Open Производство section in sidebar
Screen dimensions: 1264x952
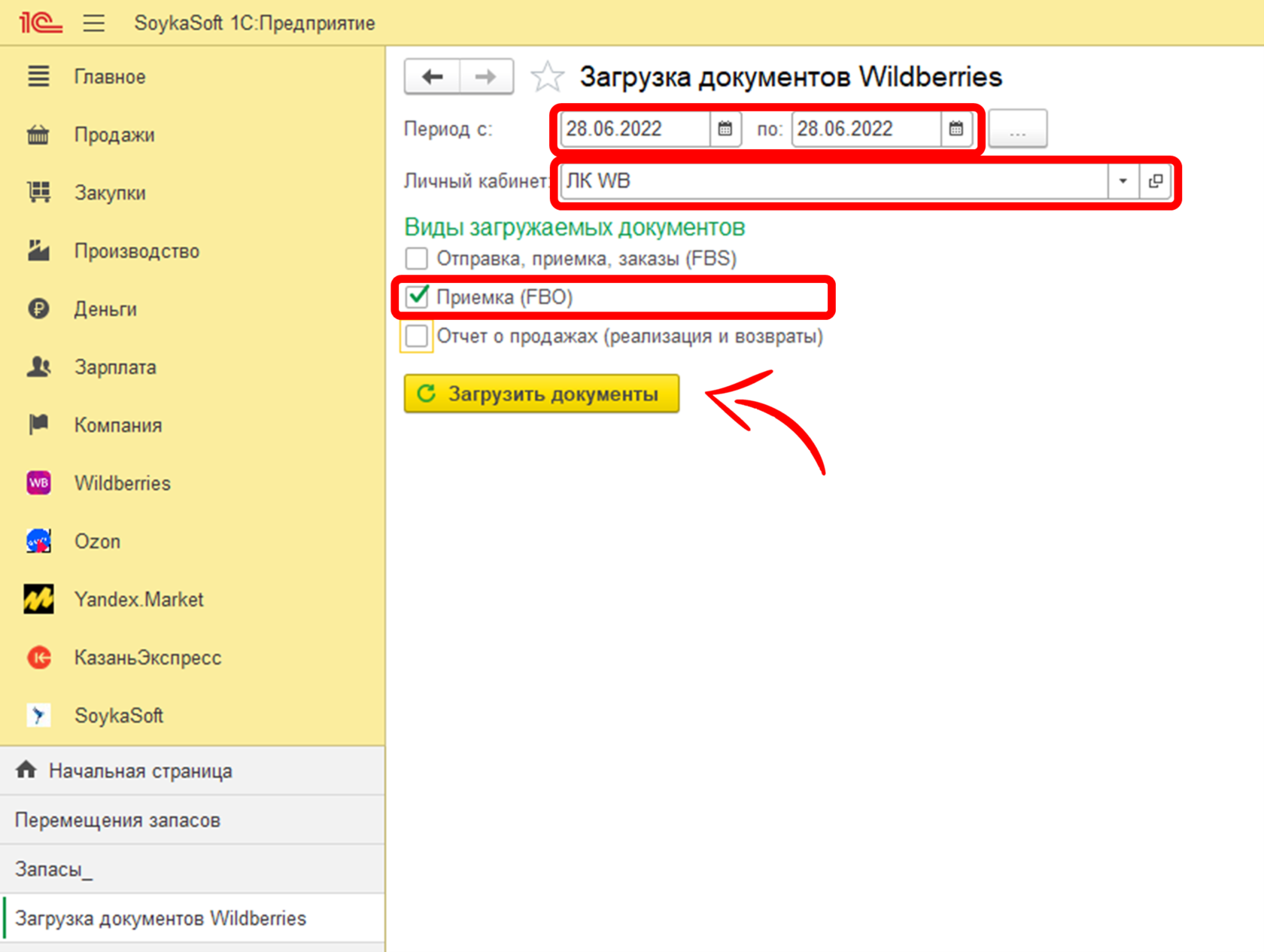click(137, 251)
